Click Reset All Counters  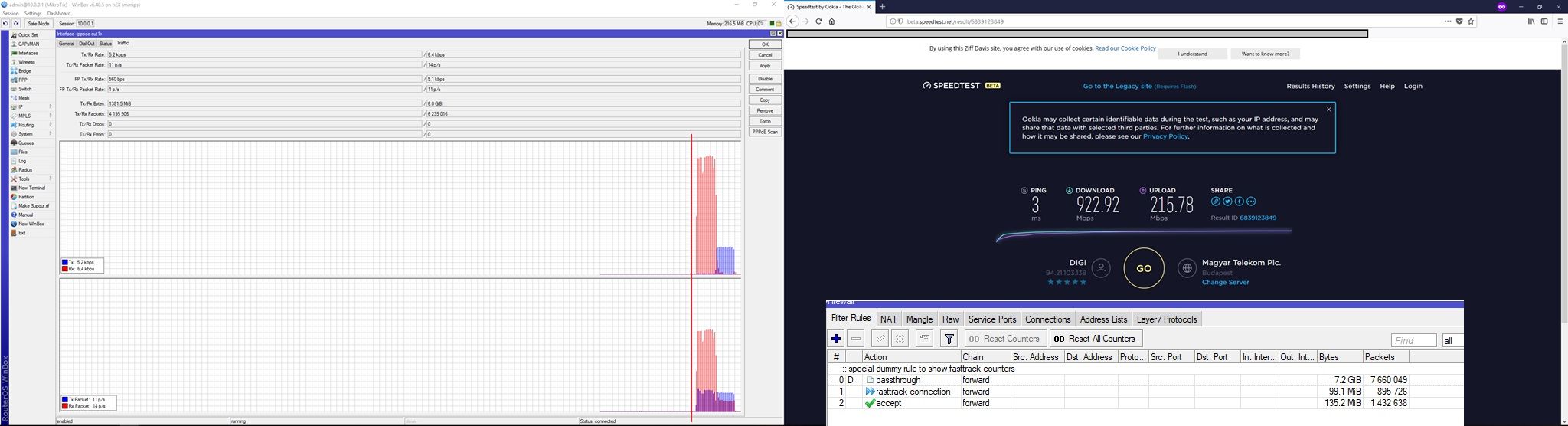pos(1095,339)
